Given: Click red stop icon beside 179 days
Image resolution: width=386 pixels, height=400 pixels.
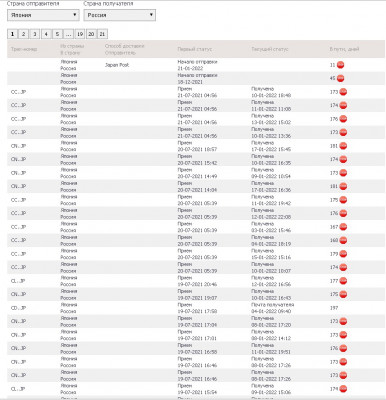Looking at the screenshot, I should click(343, 254).
